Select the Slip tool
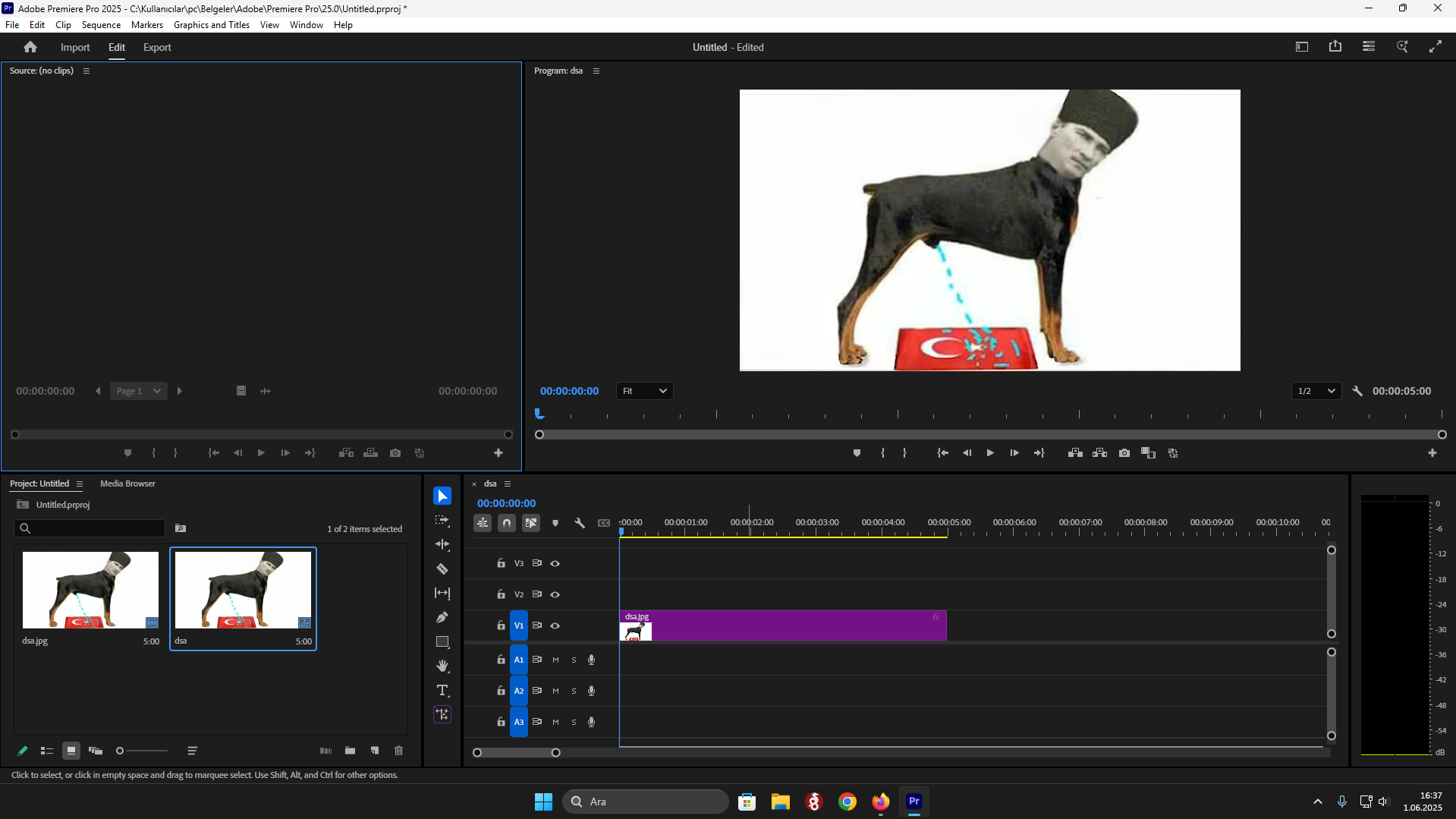This screenshot has height=819, width=1456. click(x=442, y=594)
